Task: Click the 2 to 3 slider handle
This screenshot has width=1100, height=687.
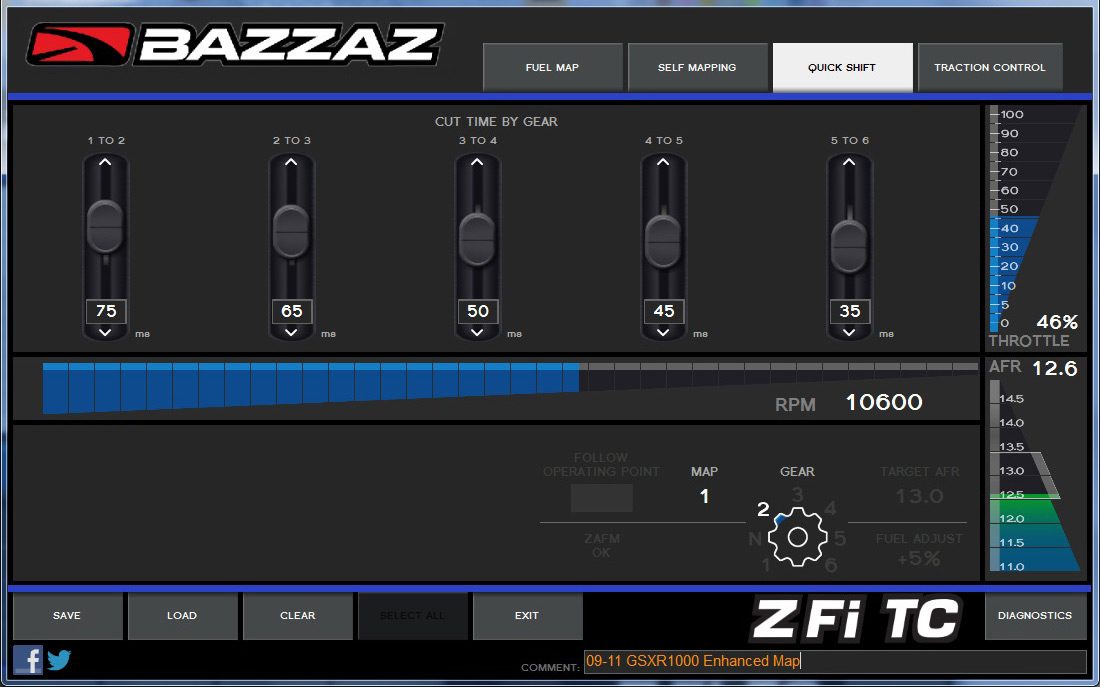Action: coord(291,232)
